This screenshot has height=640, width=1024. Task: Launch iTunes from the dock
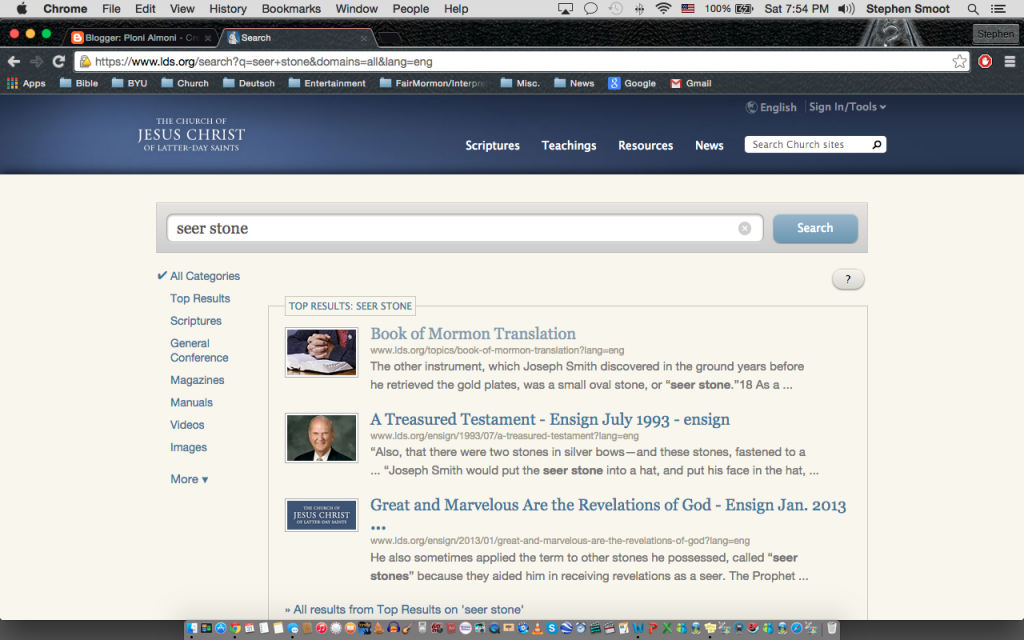[x=321, y=628]
